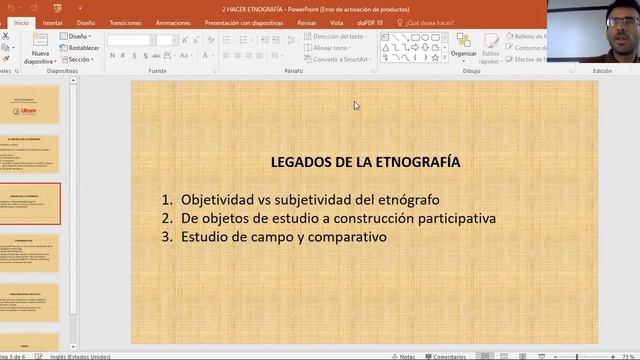Click Convertir a SmartArt button

[338, 59]
